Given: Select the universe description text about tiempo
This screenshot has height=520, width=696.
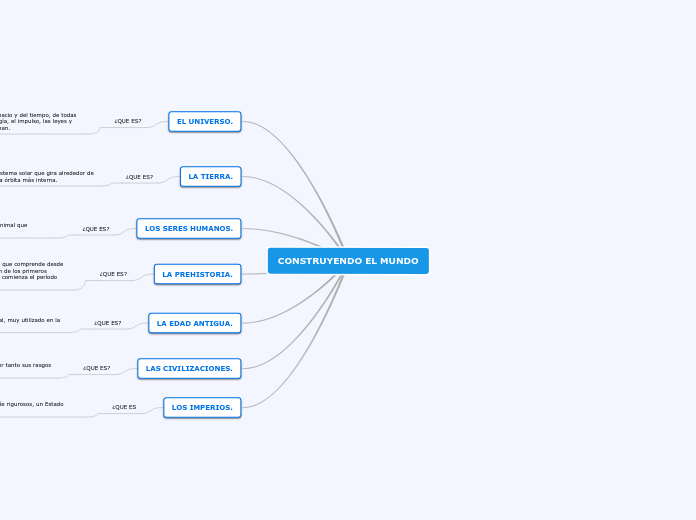Looking at the screenshot, I should (38, 121).
